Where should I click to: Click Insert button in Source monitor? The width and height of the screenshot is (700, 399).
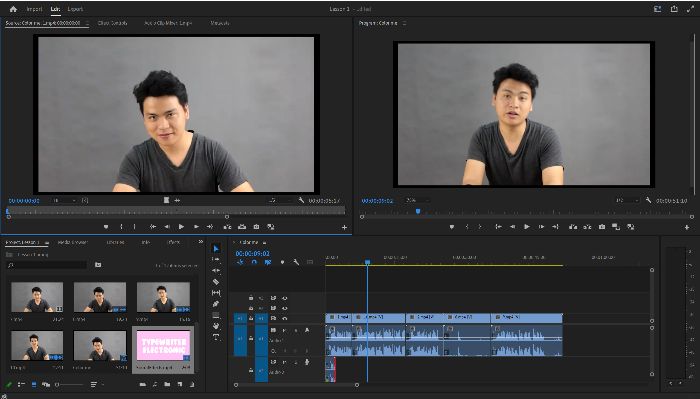[x=227, y=227]
